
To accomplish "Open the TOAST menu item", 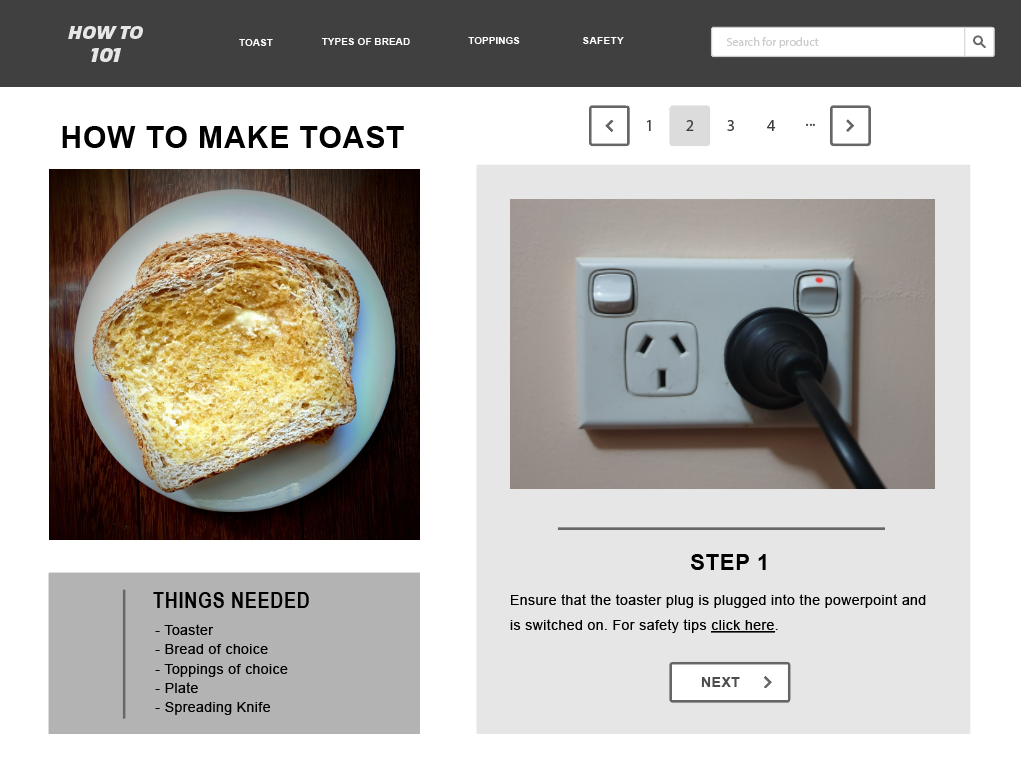I will (255, 42).
